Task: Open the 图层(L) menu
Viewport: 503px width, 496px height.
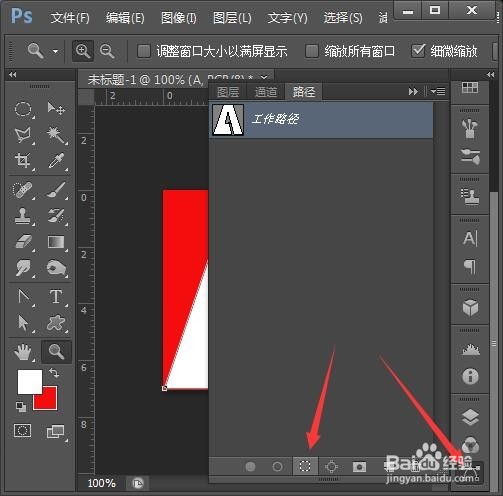Action: (x=232, y=17)
